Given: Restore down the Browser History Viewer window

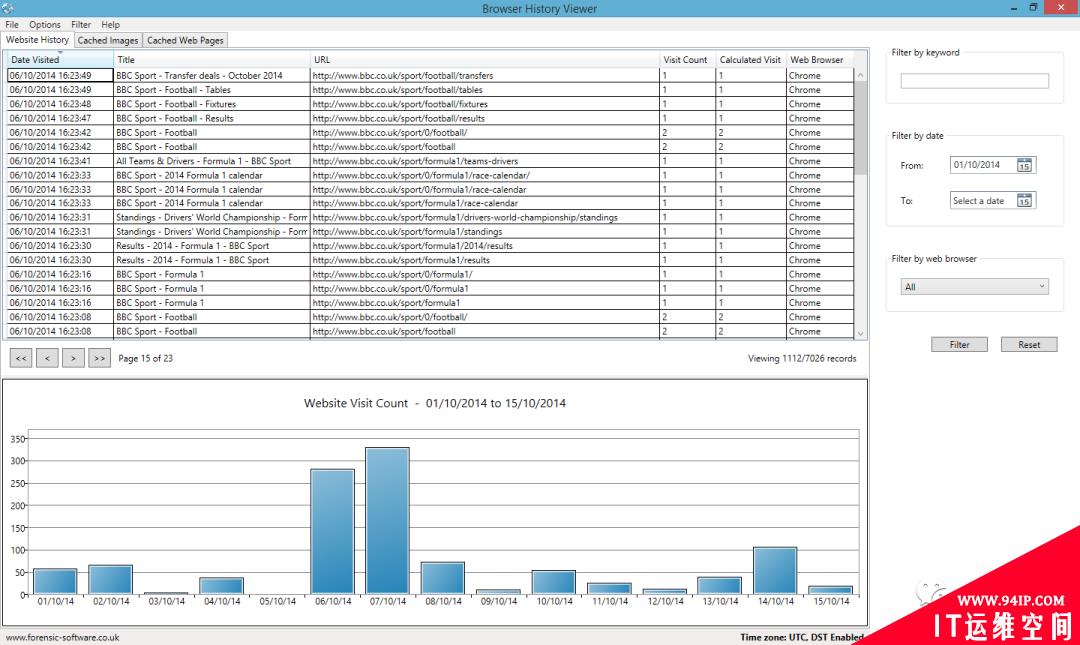Looking at the screenshot, I should click(1033, 8).
